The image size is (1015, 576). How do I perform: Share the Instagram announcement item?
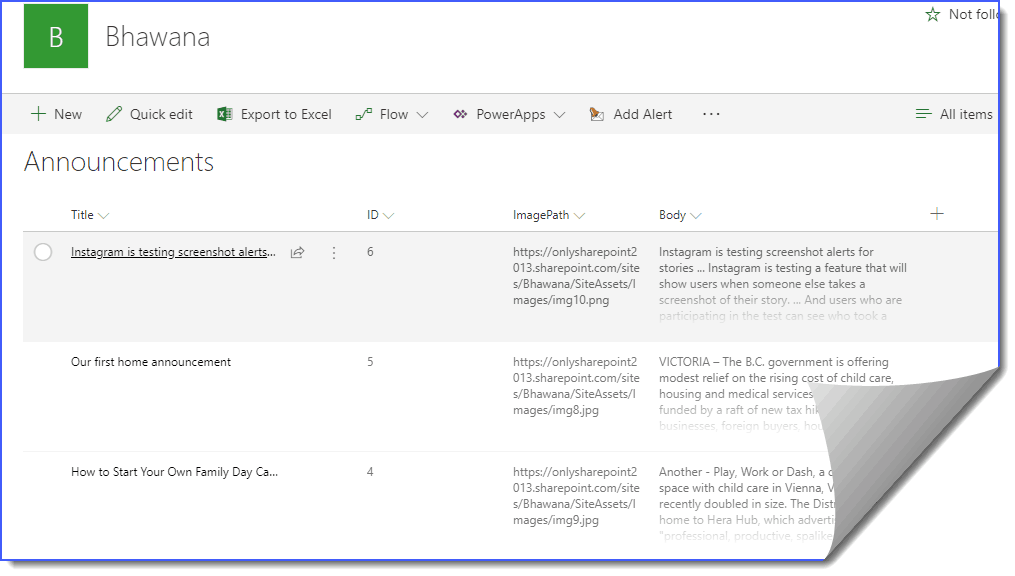[297, 252]
